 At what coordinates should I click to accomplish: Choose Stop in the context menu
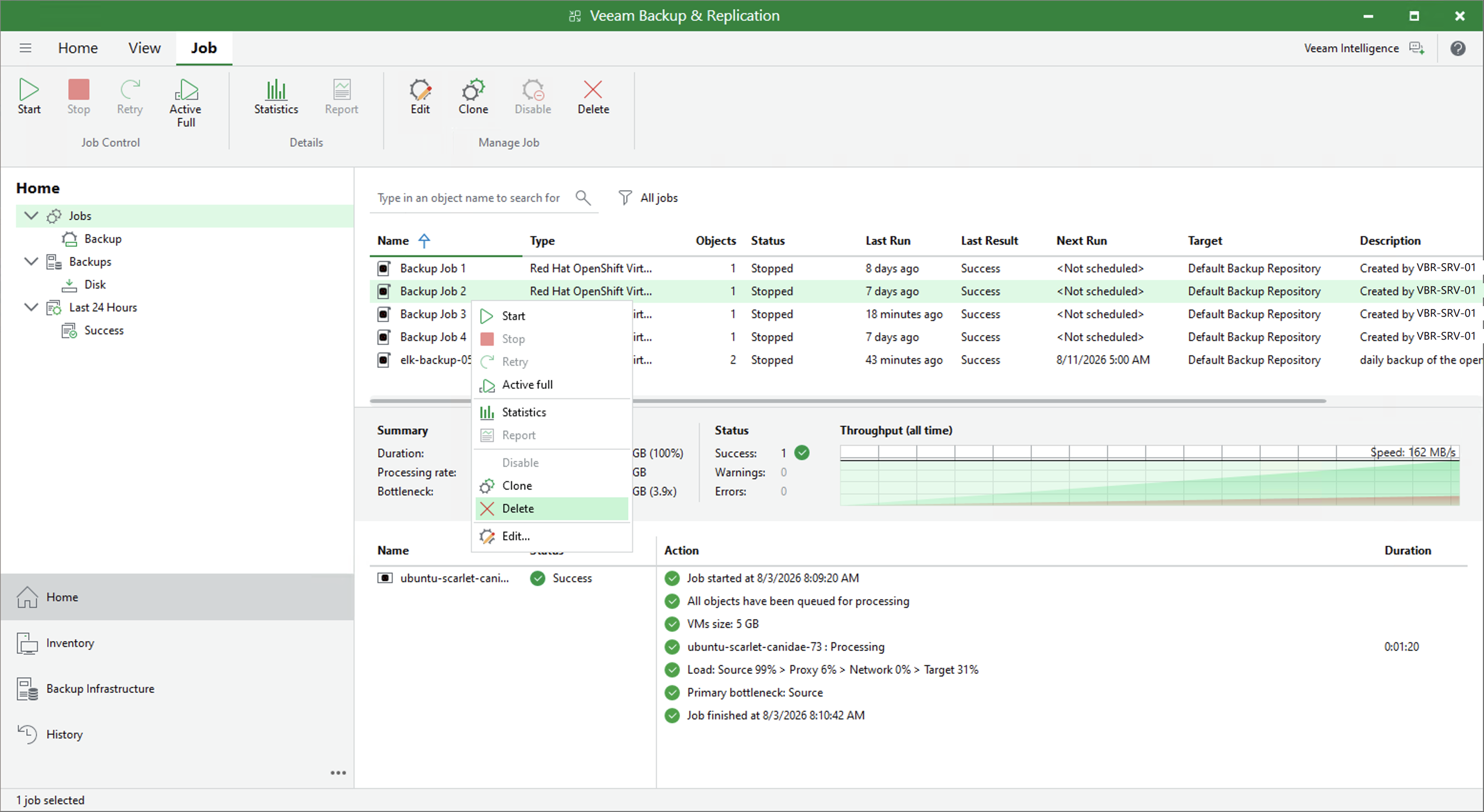point(551,339)
